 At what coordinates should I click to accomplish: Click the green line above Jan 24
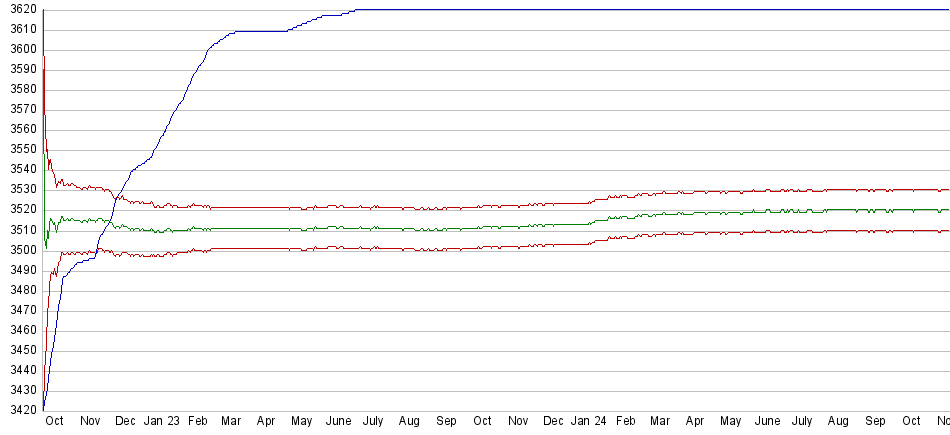click(590, 223)
